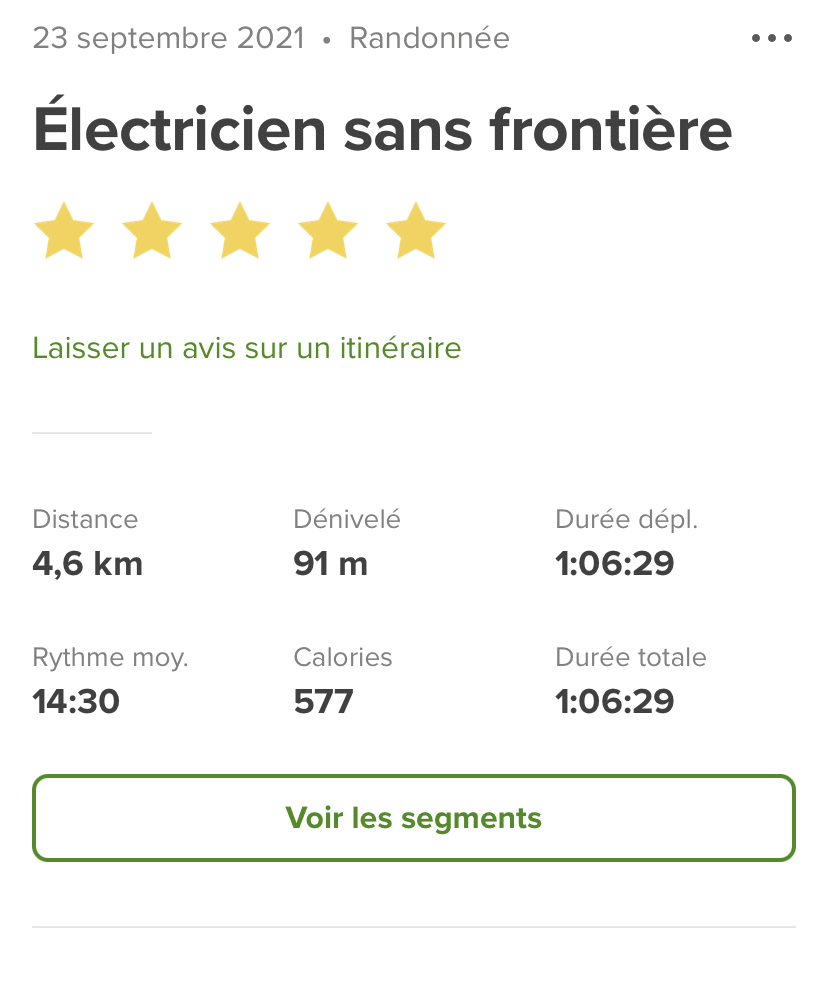Tap the Rythme moy. value 14:30
This screenshot has height=1000, width=828.
[x=76, y=702]
